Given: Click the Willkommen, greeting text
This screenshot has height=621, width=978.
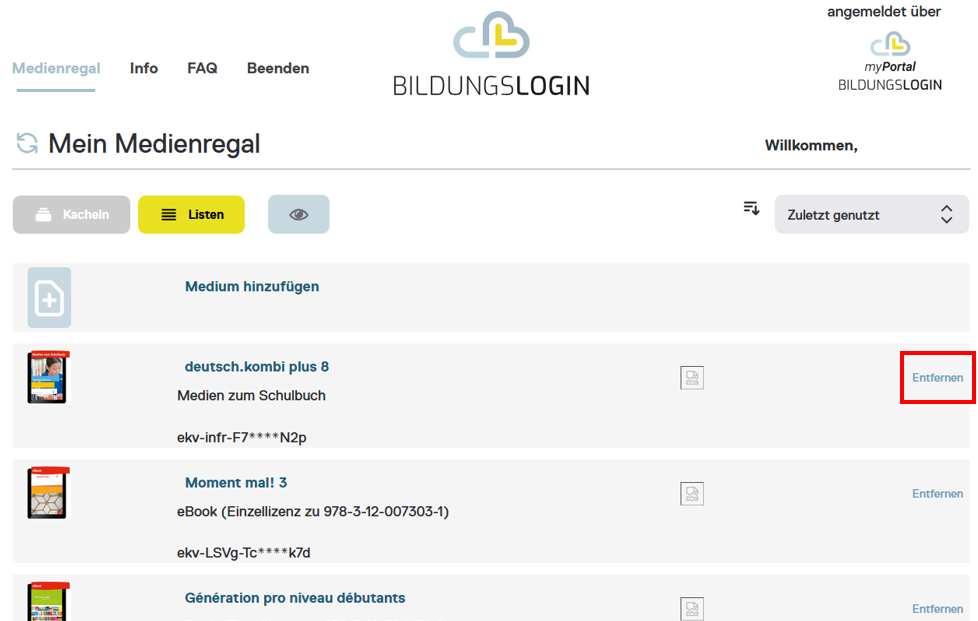Looking at the screenshot, I should point(811,145).
